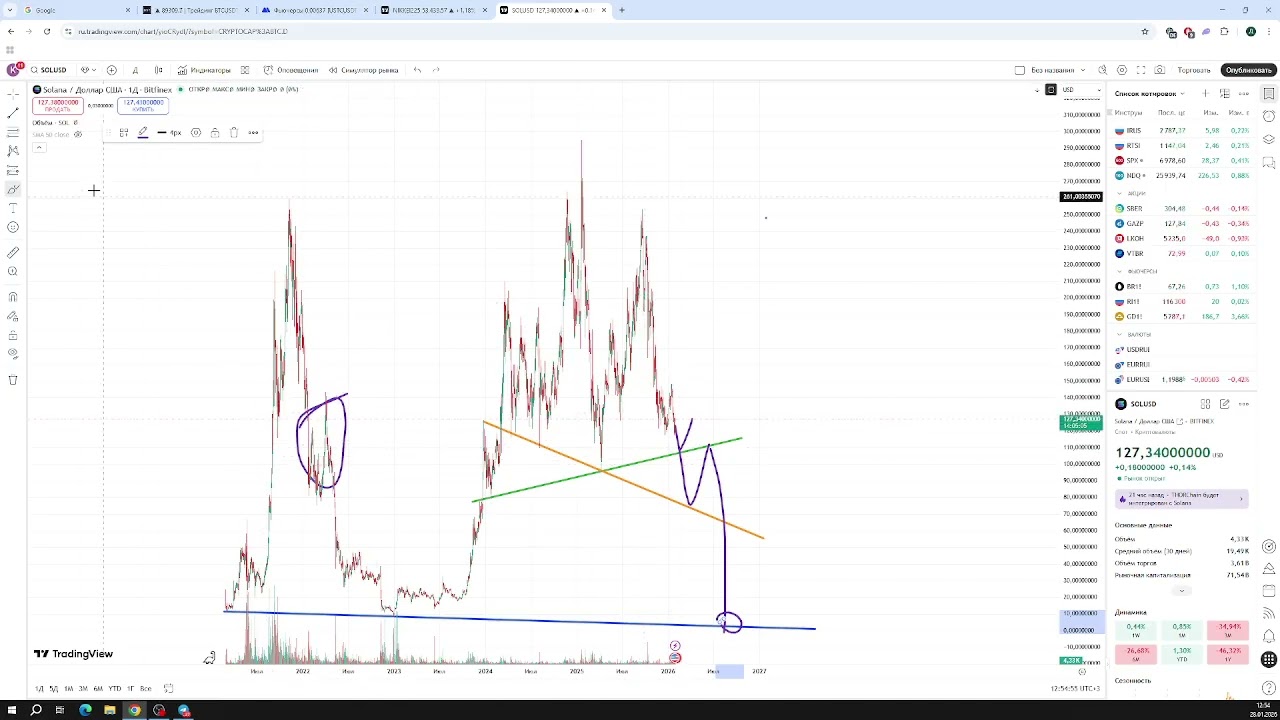The image size is (1280, 720).
Task: Click the red sell price button
Action: tap(57, 105)
